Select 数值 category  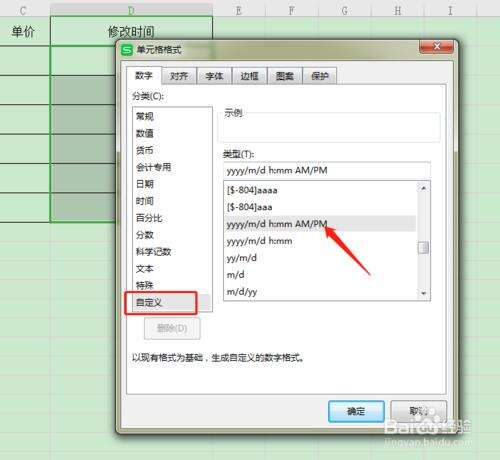coord(172,133)
